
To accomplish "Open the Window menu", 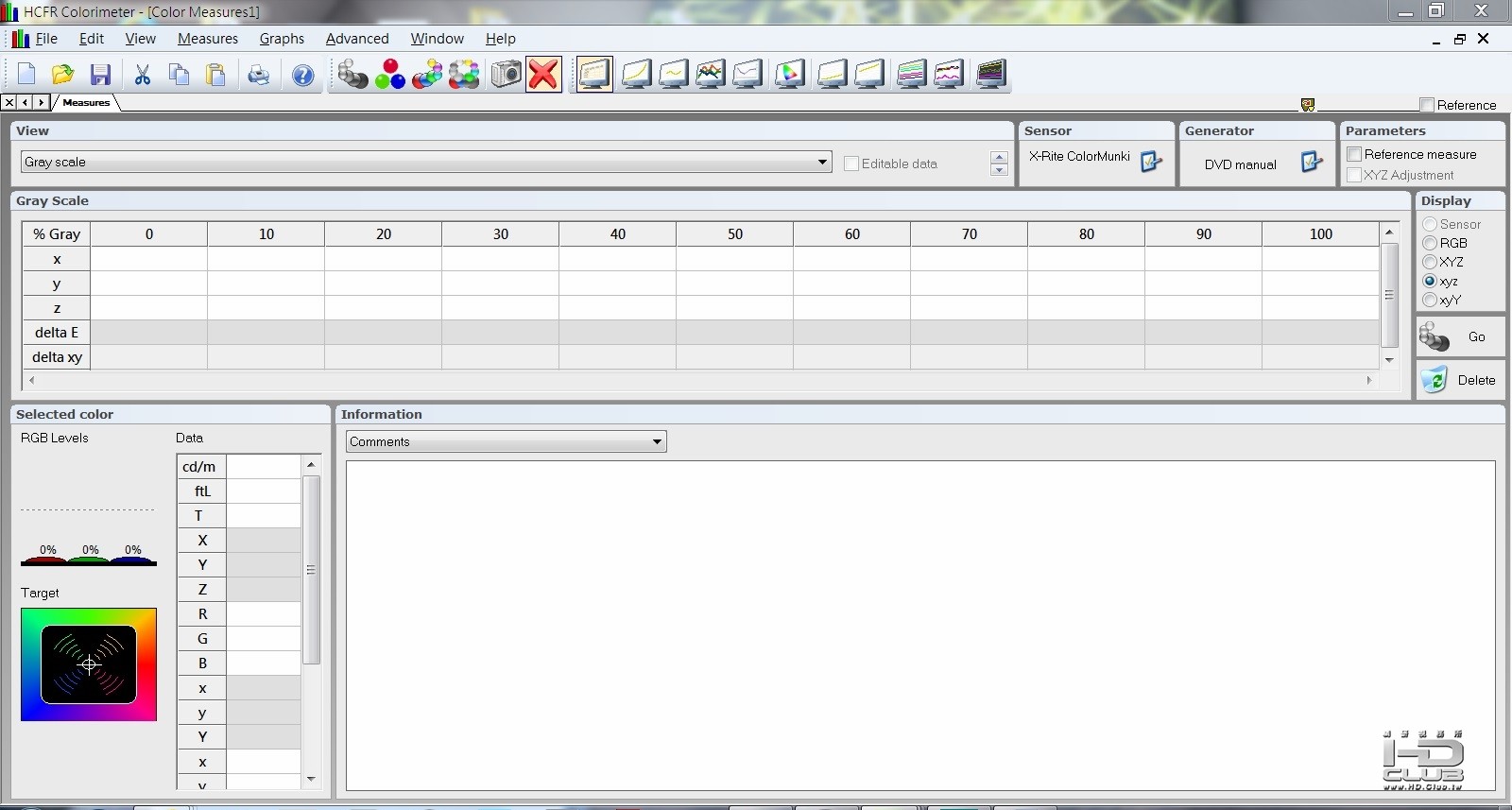I will tap(438, 39).
